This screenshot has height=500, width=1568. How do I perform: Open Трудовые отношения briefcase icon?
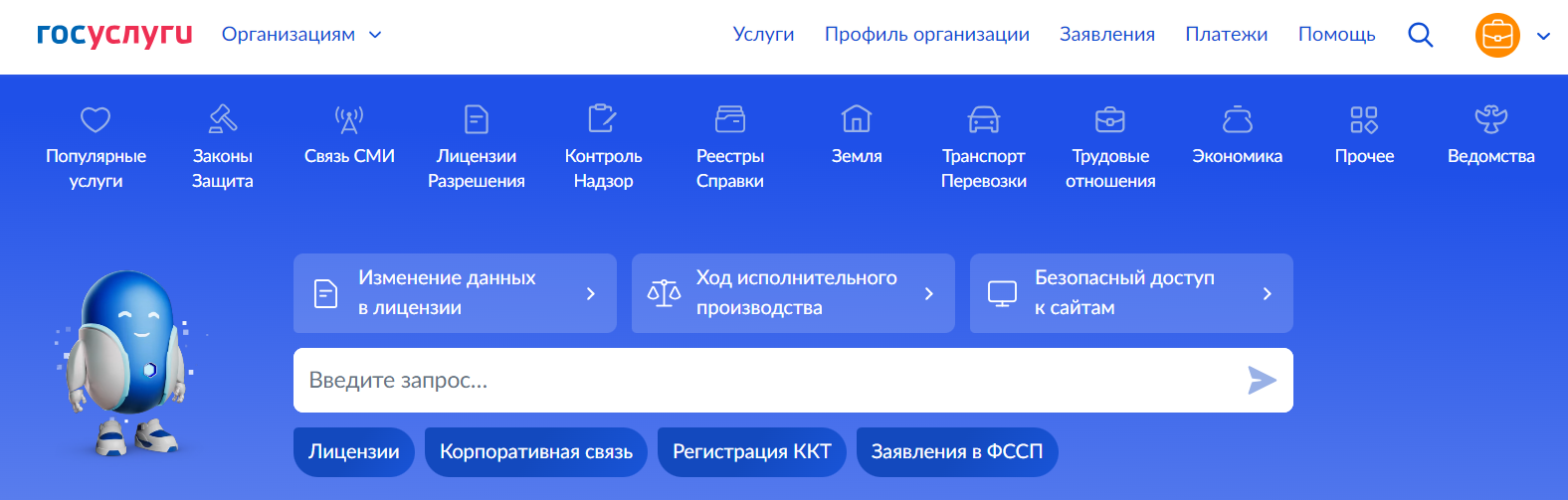1110,120
